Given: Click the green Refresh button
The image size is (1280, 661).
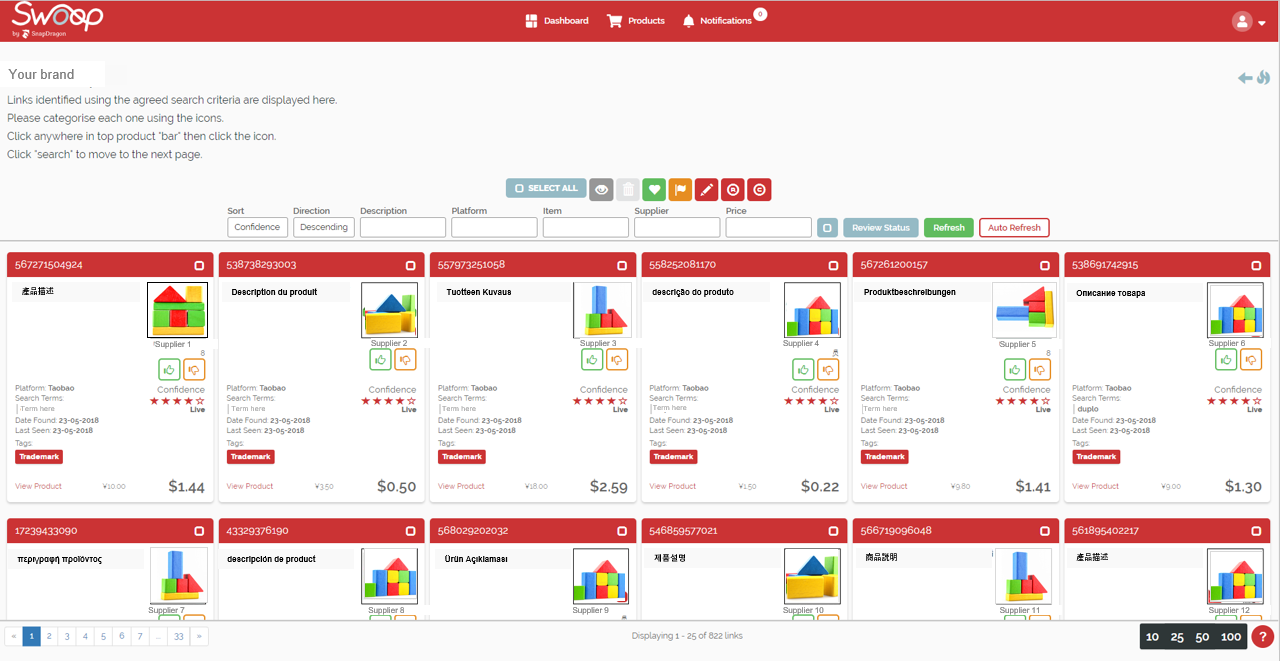Looking at the screenshot, I should pyautogui.click(x=949, y=228).
